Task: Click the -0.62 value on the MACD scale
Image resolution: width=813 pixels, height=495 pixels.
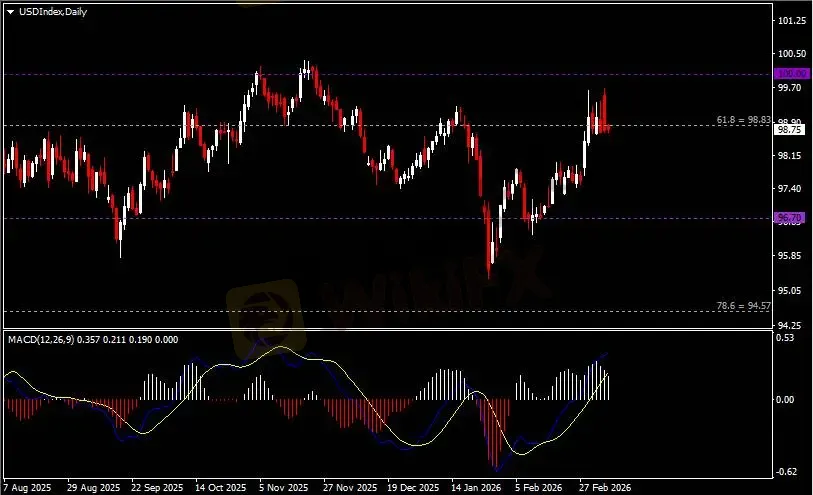Action: point(788,472)
